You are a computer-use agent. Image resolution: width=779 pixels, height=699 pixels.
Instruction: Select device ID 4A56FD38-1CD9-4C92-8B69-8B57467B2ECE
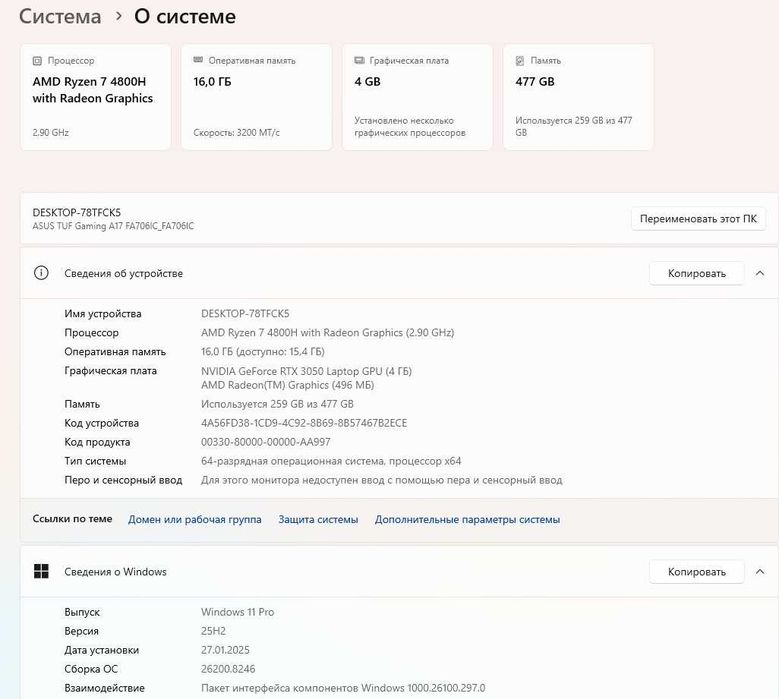304,423
